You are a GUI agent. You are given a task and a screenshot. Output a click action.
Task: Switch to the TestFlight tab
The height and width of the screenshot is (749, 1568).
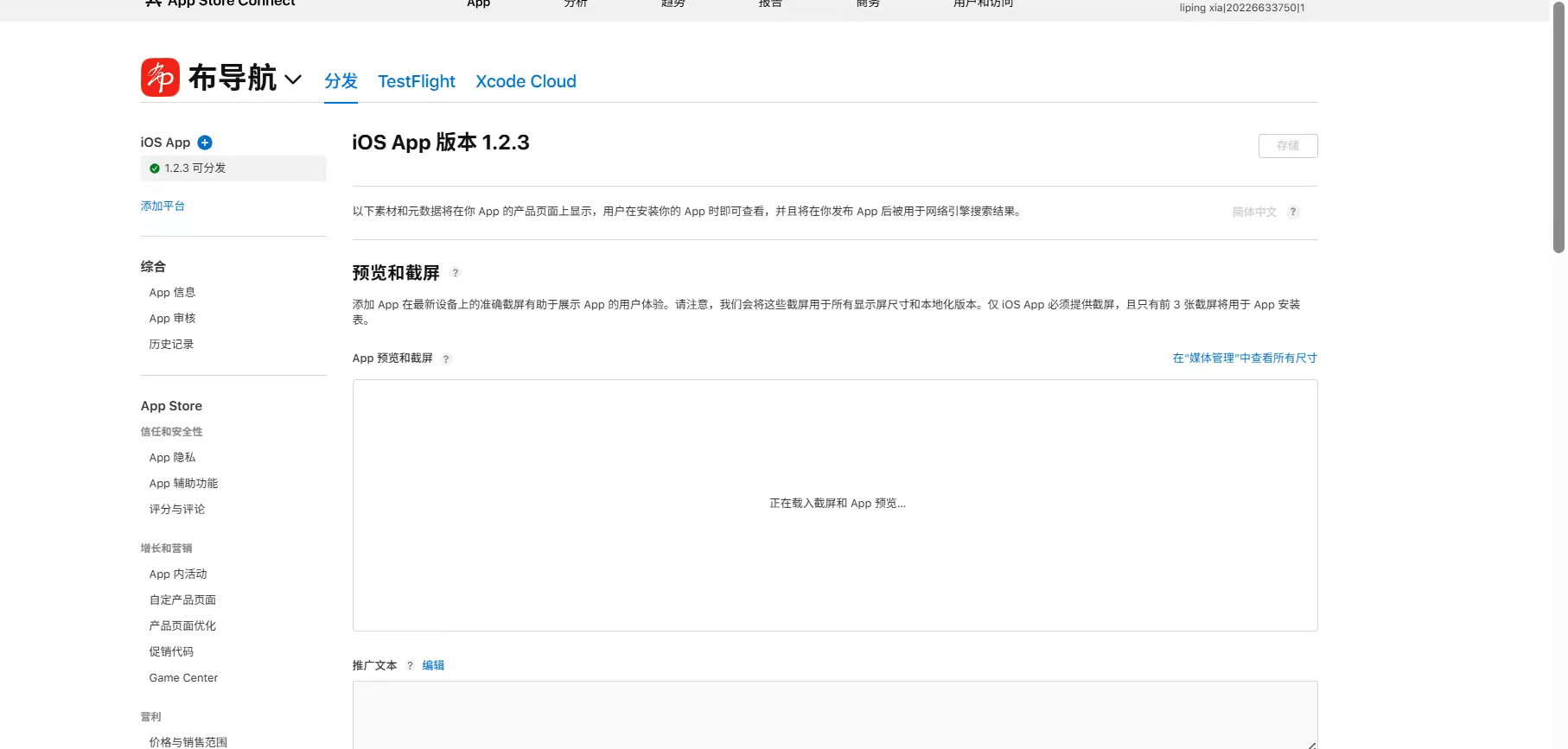point(416,81)
